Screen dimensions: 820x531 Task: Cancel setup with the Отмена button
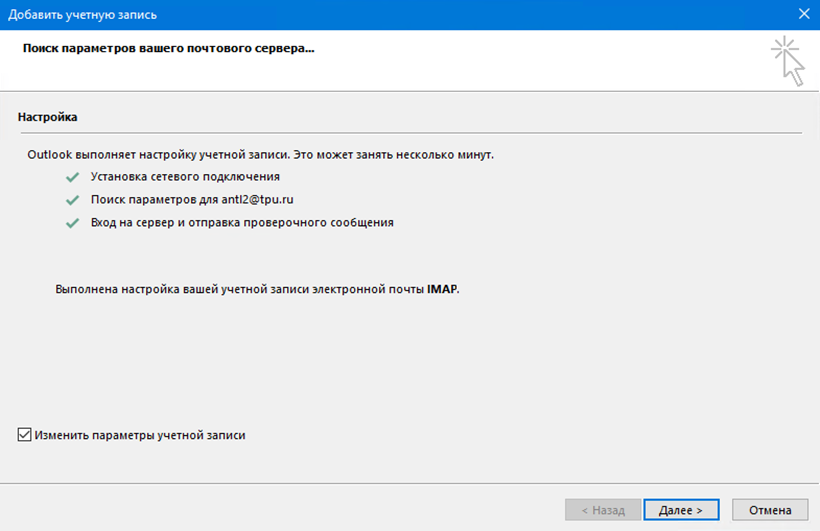point(770,510)
